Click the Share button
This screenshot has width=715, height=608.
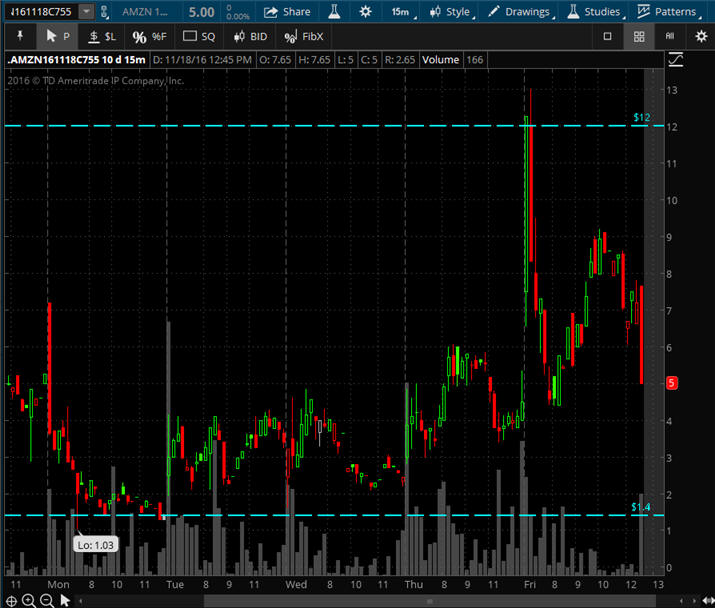pyautogui.click(x=287, y=12)
